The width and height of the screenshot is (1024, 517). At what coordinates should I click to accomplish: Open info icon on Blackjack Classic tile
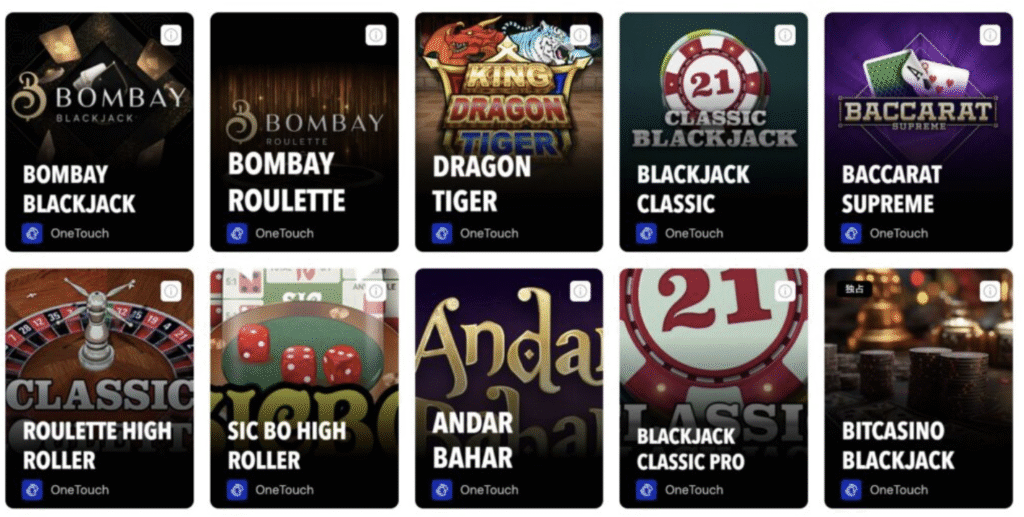tap(785, 35)
